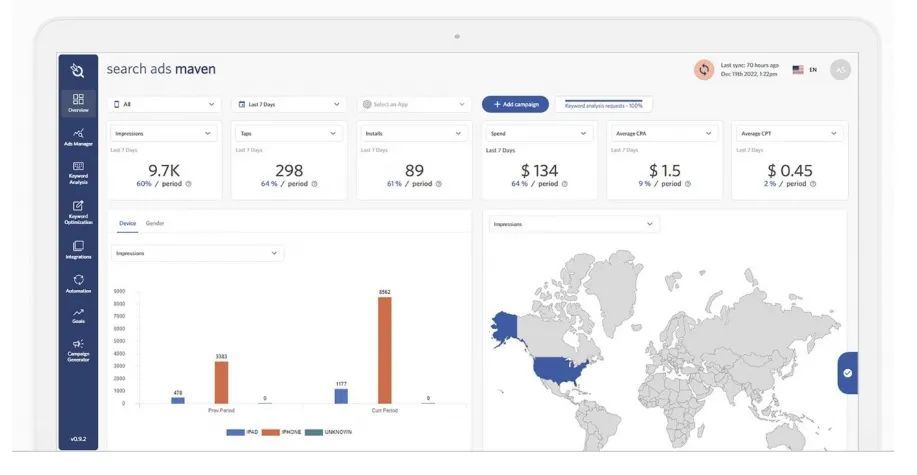Select the Device tab
Screen dimensions: 917x475
pos(127,223)
